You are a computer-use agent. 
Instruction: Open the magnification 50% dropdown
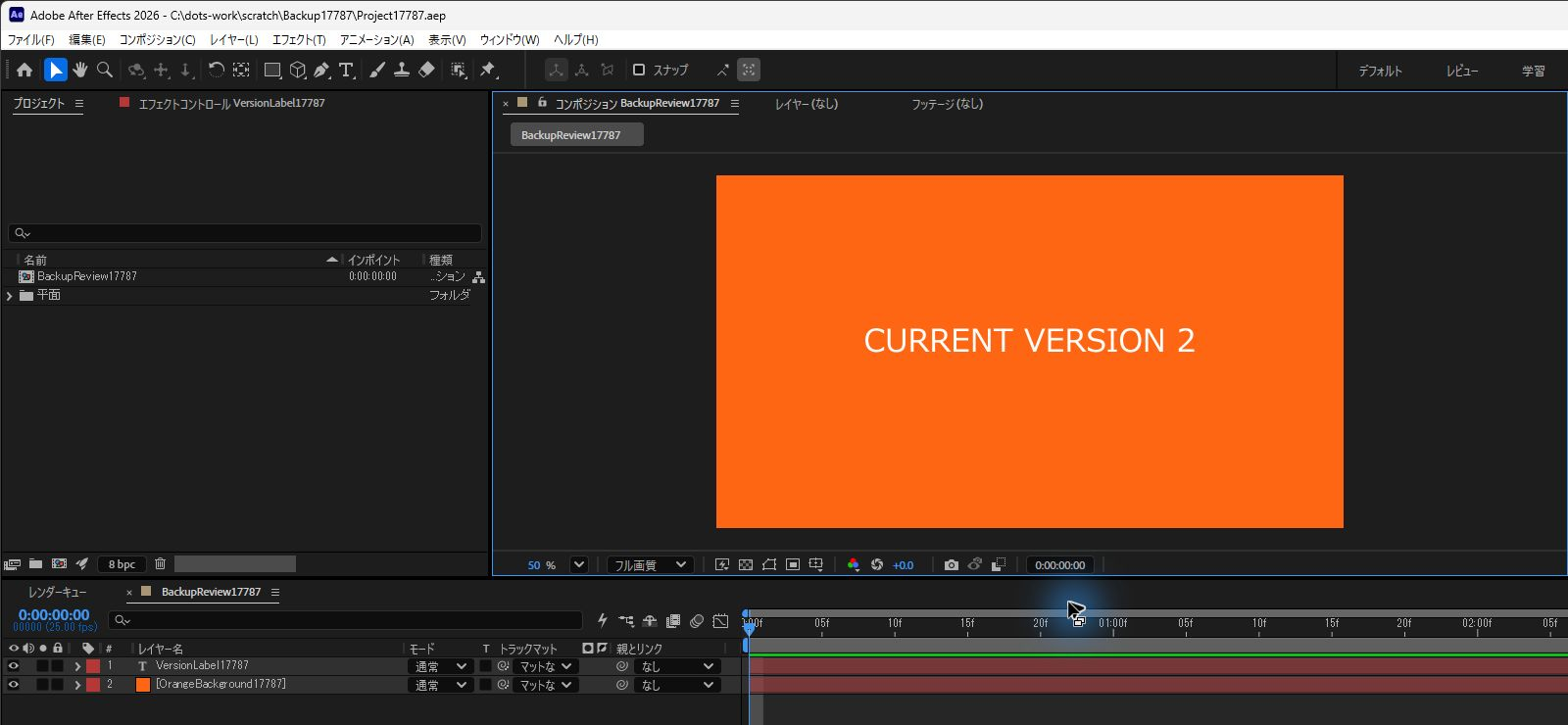coord(578,564)
